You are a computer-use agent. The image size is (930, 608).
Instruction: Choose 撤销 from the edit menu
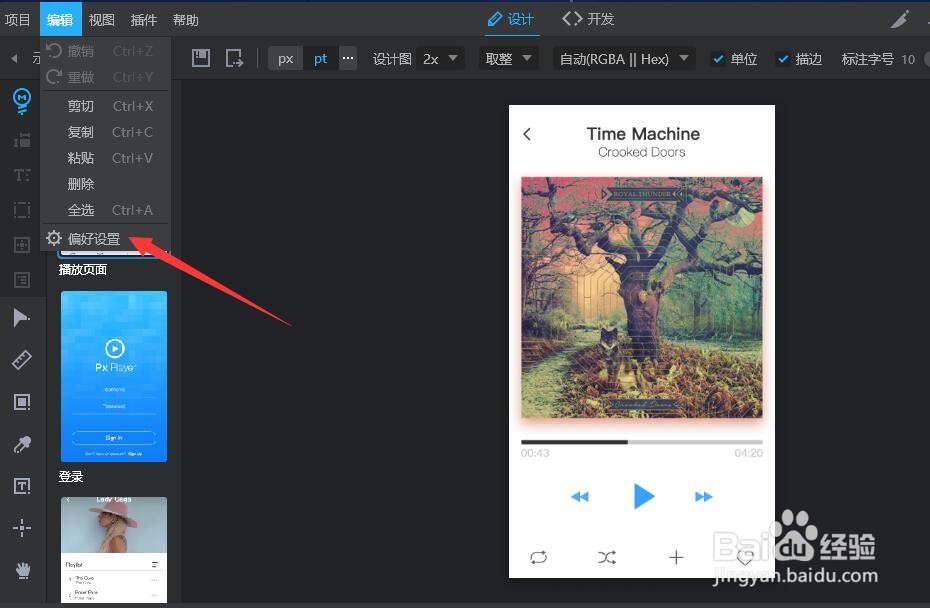pyautogui.click(x=106, y=51)
